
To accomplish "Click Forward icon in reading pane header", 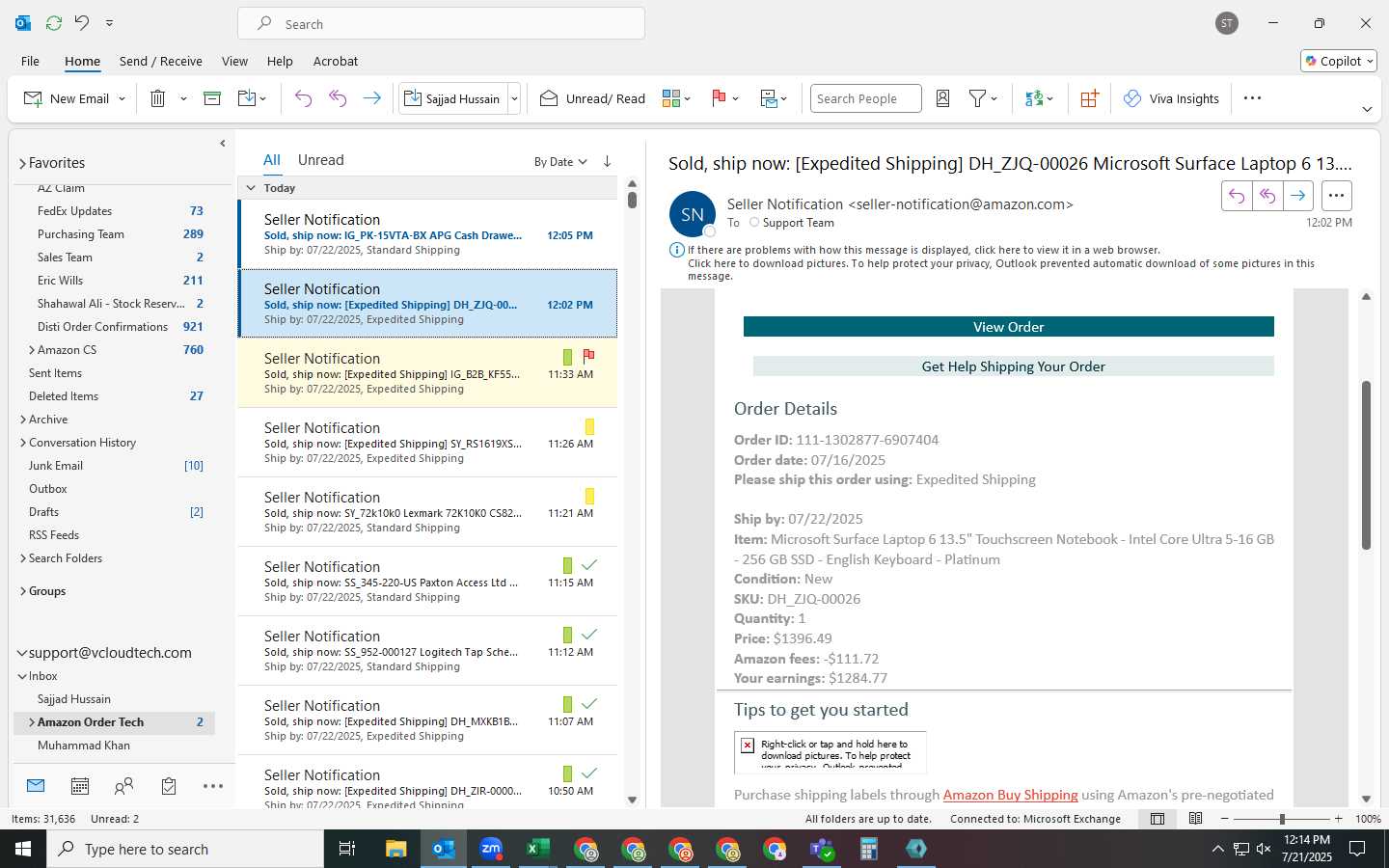I will point(1298,196).
